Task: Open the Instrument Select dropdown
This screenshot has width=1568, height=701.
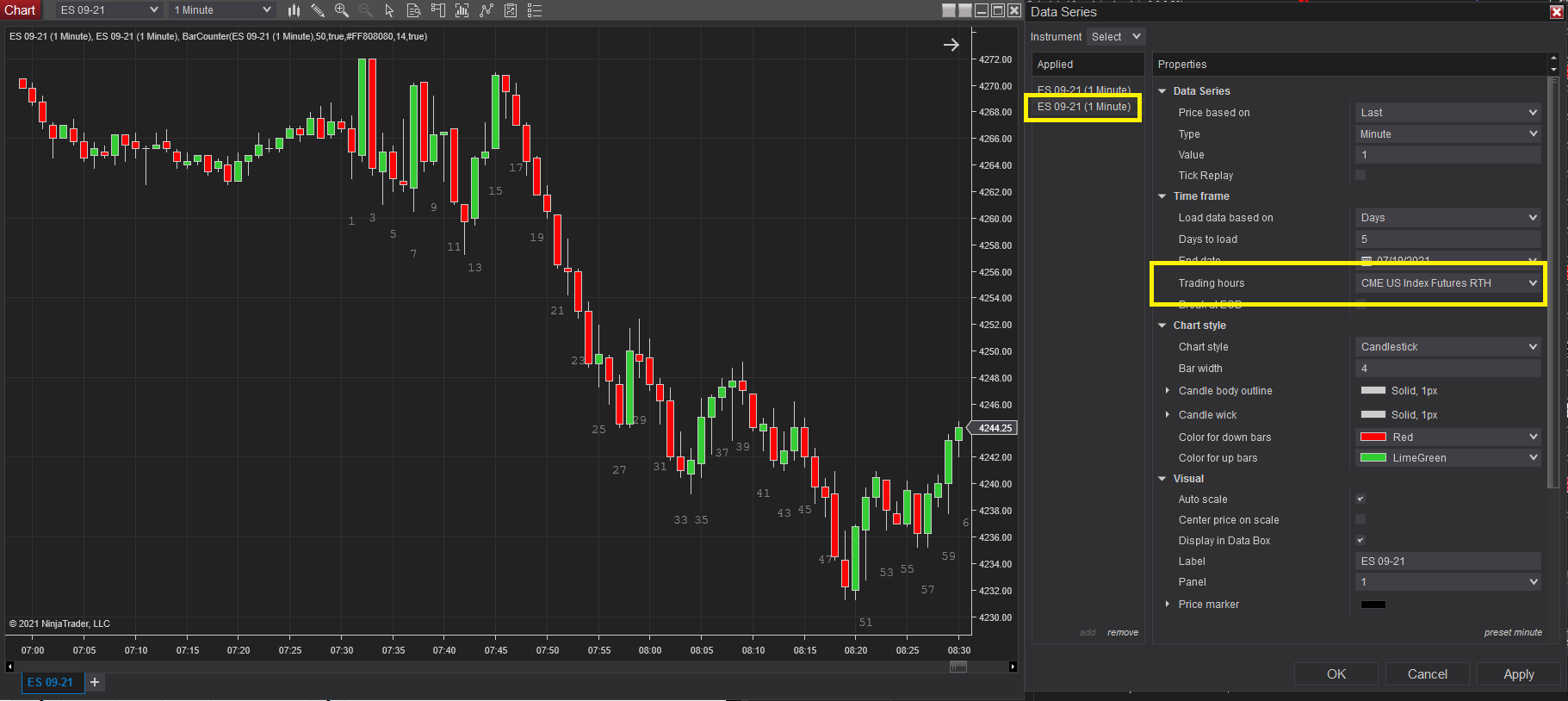Action: (1115, 36)
